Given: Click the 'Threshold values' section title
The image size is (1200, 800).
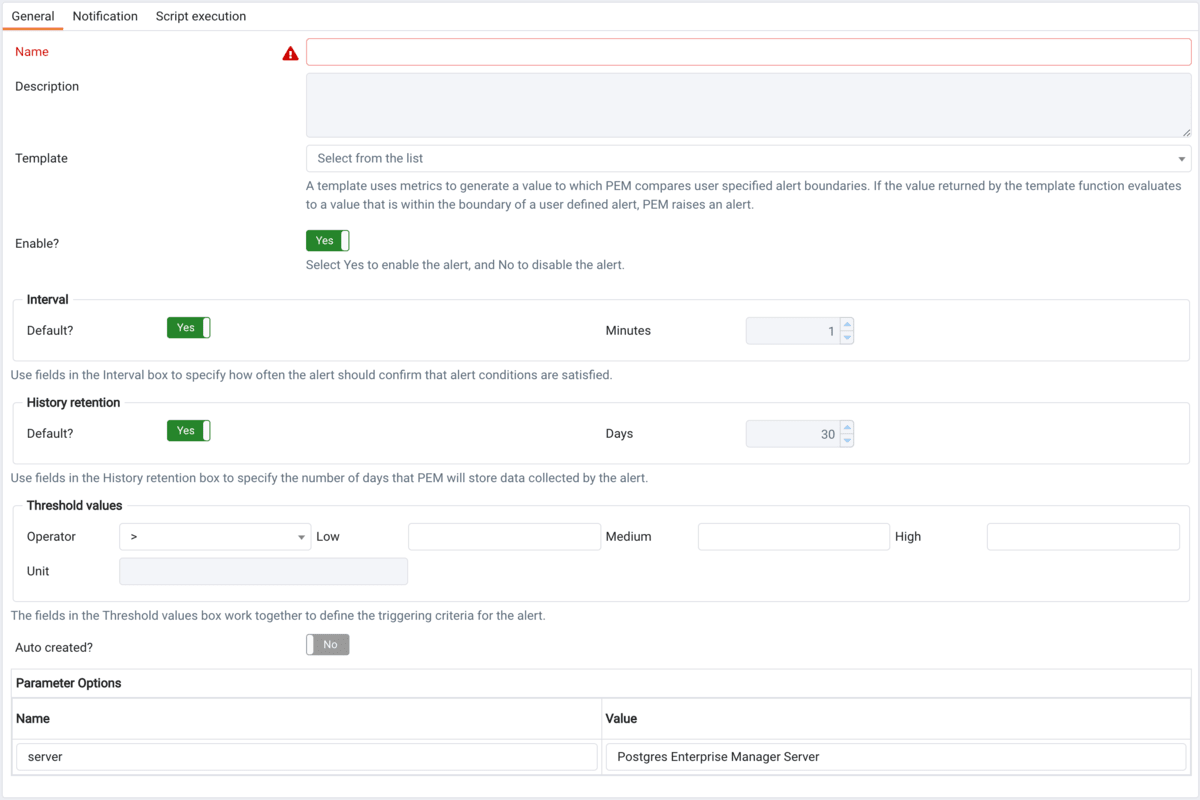Looking at the screenshot, I should click(x=75, y=506).
